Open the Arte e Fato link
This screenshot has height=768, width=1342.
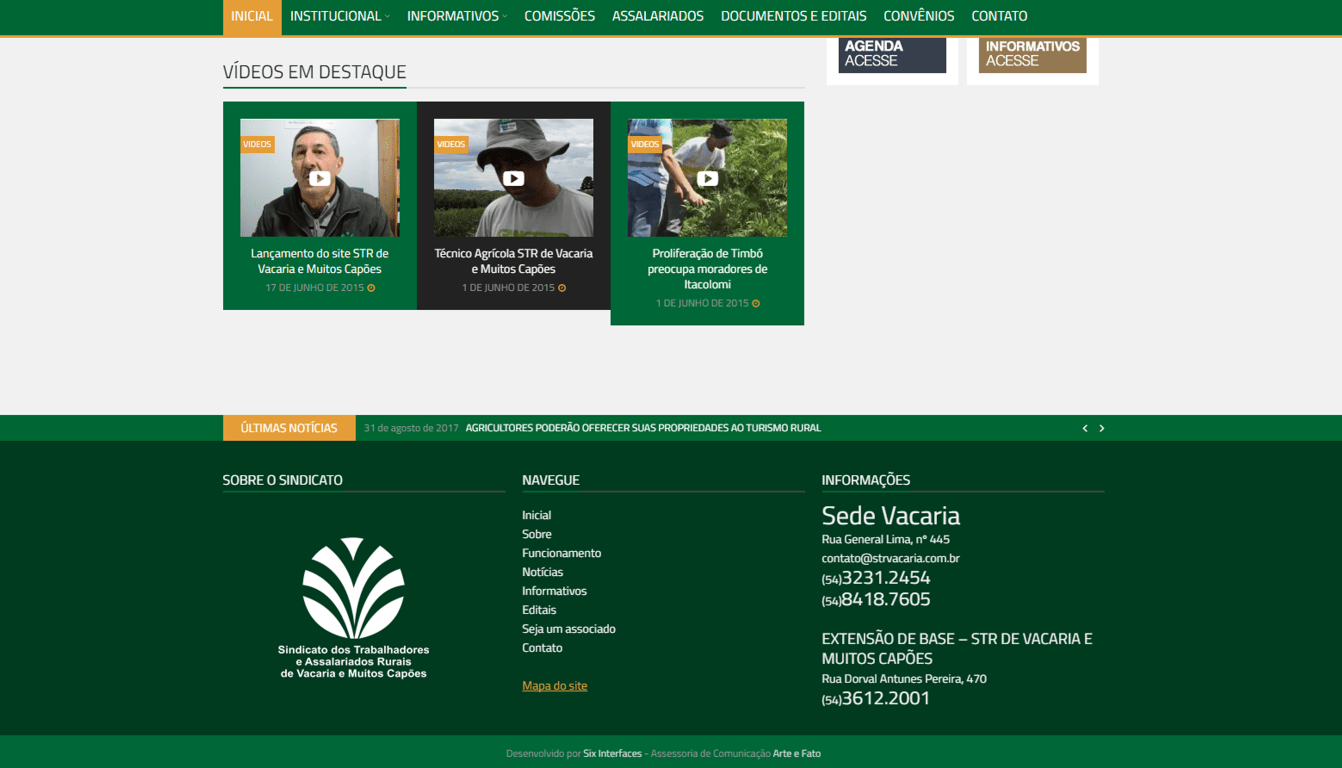[x=797, y=753]
